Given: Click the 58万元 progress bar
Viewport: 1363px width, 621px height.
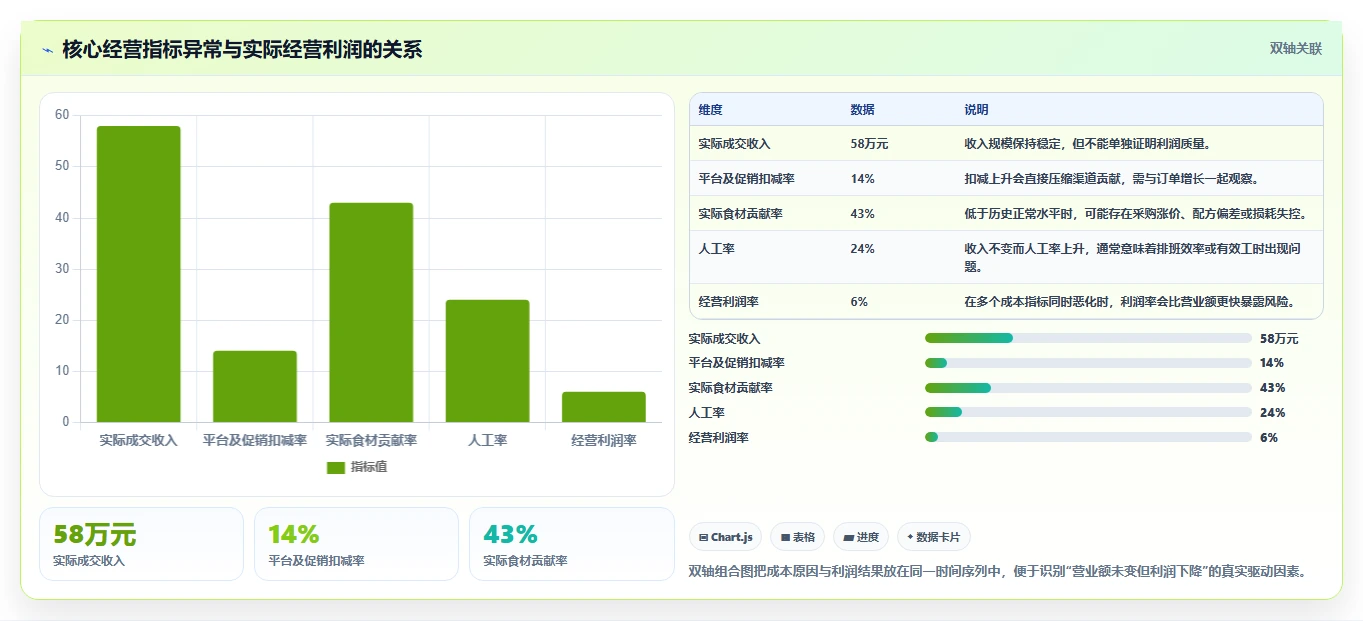Looking at the screenshot, I should [x=1088, y=338].
